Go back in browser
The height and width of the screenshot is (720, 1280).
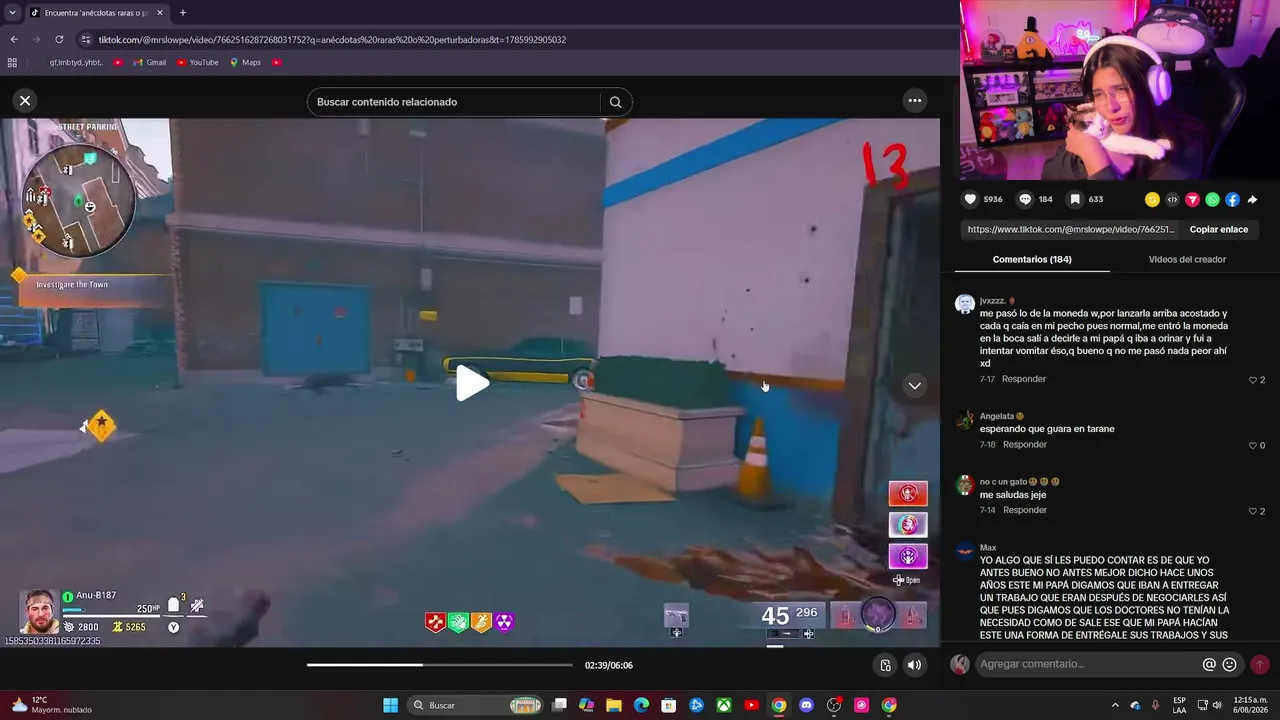14,39
